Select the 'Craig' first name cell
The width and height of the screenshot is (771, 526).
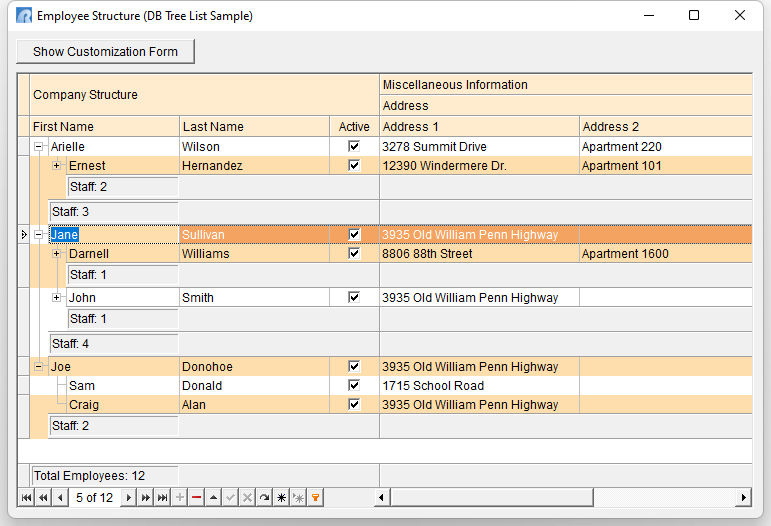pos(123,405)
